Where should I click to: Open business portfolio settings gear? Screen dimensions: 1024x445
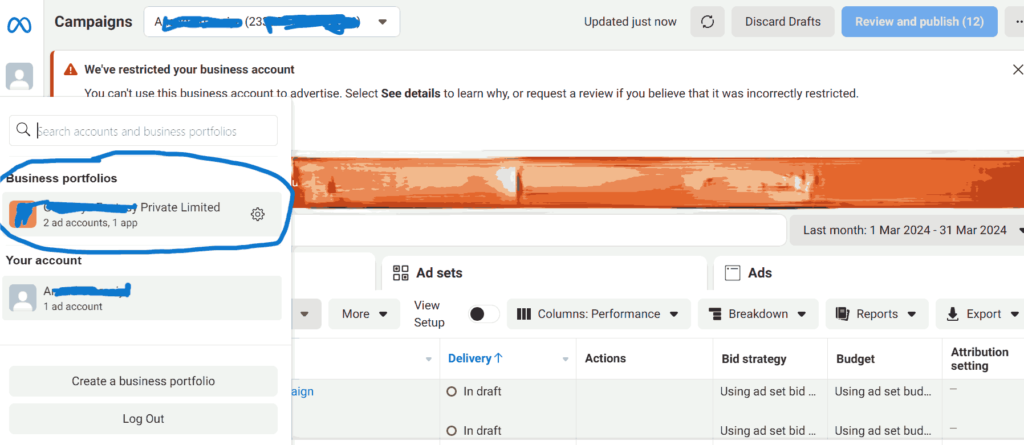click(257, 214)
